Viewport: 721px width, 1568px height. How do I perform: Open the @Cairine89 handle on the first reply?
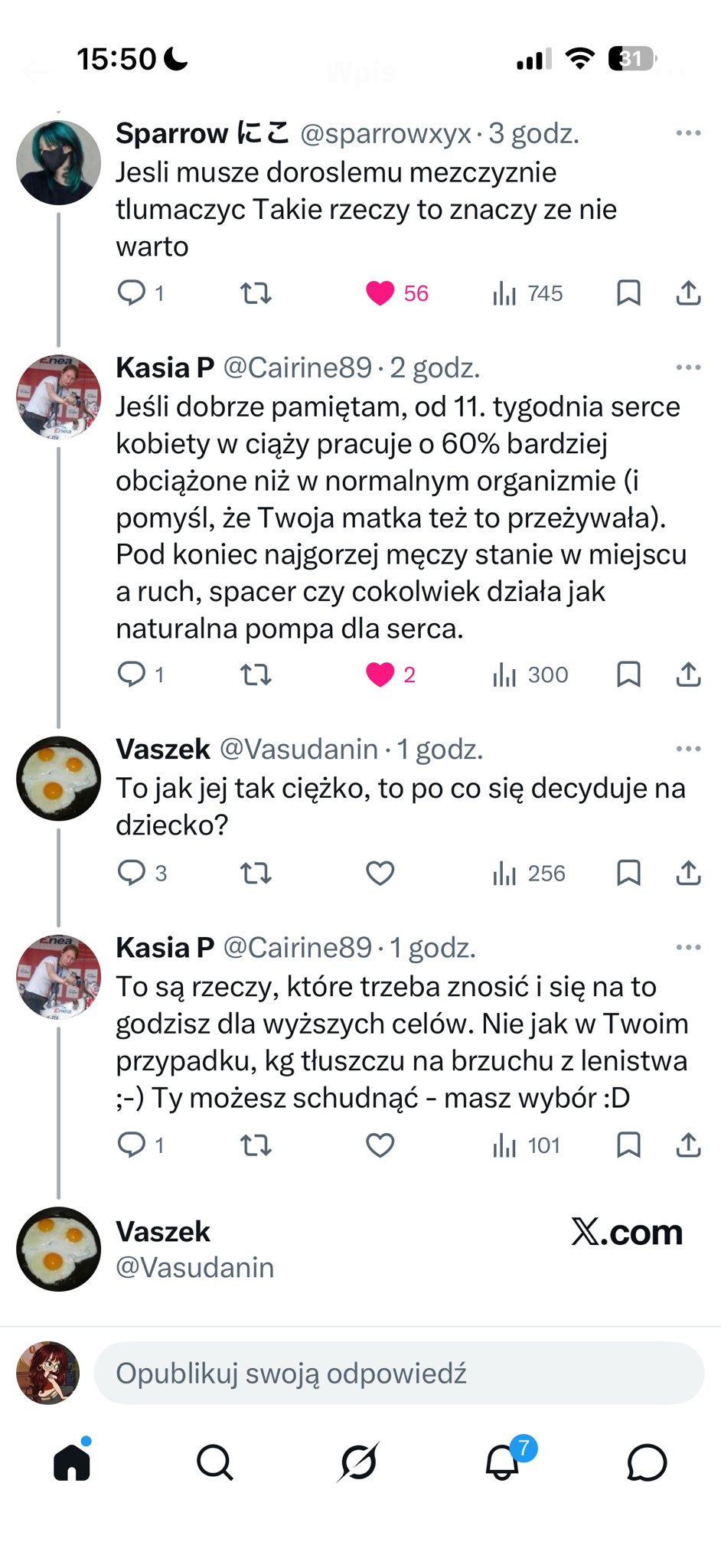coord(297,368)
